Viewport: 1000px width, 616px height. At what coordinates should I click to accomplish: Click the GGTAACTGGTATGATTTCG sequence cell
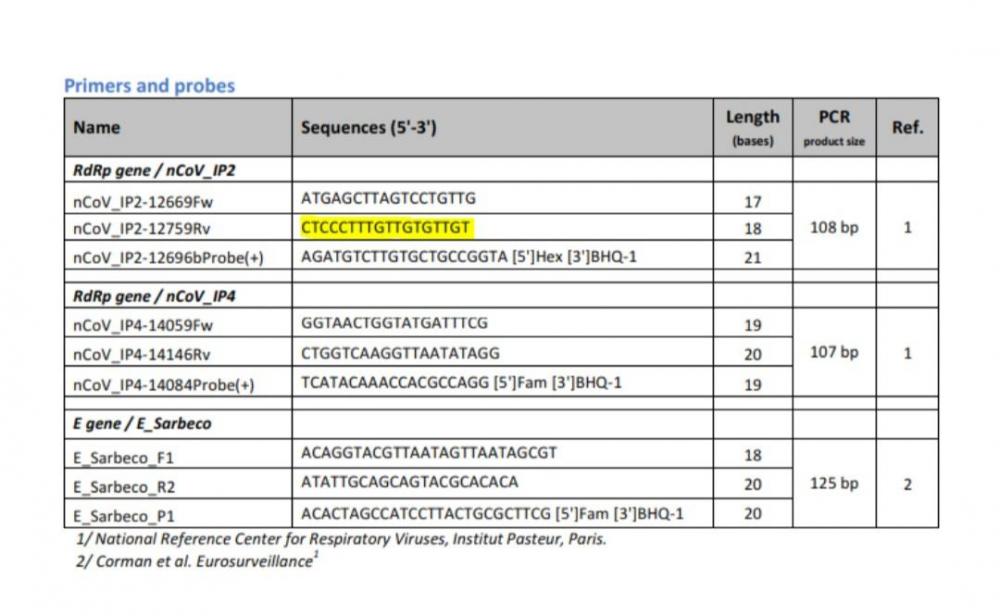point(394,324)
